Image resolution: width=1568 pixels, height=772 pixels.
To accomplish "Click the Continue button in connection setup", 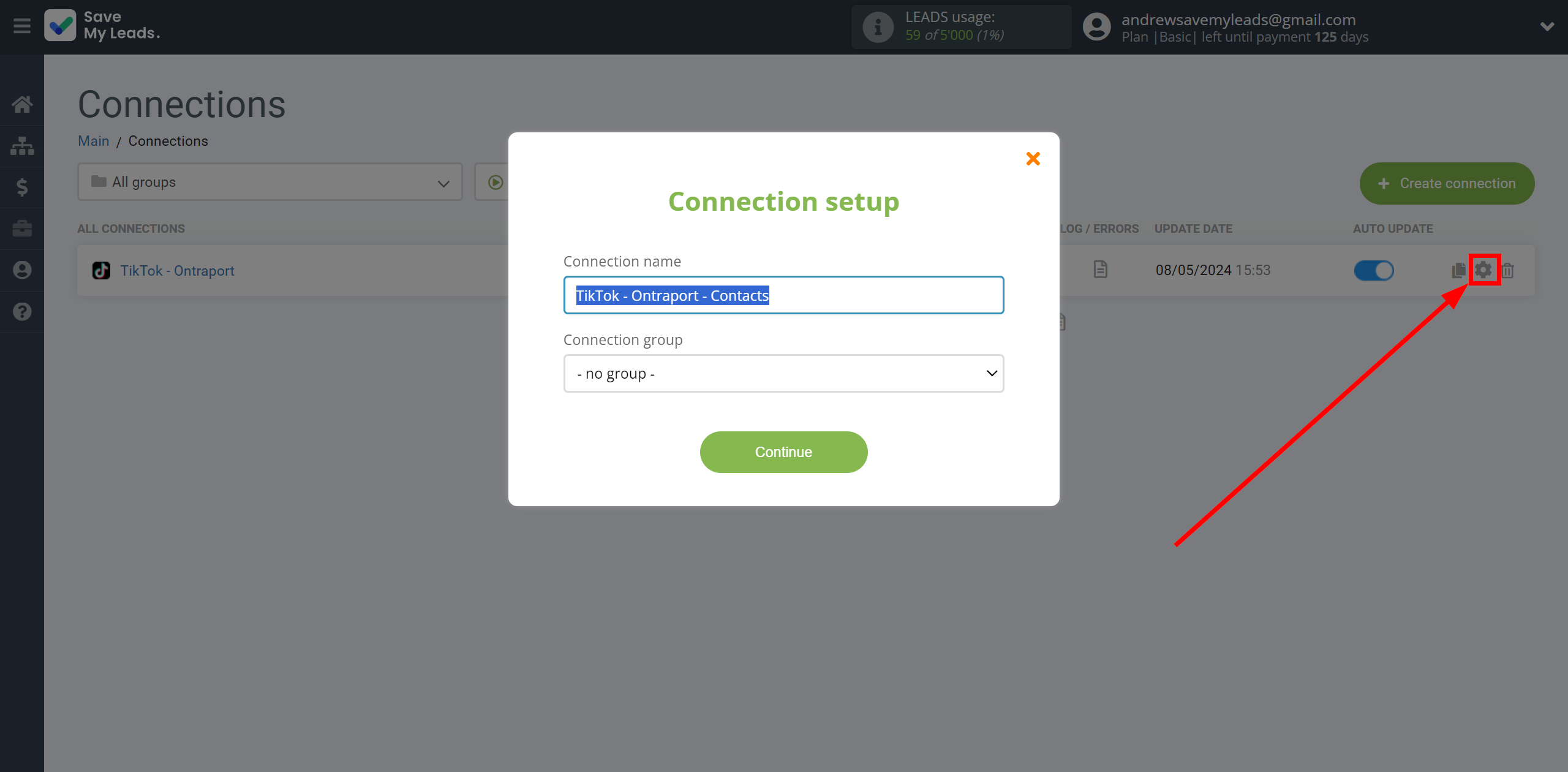I will (x=783, y=451).
